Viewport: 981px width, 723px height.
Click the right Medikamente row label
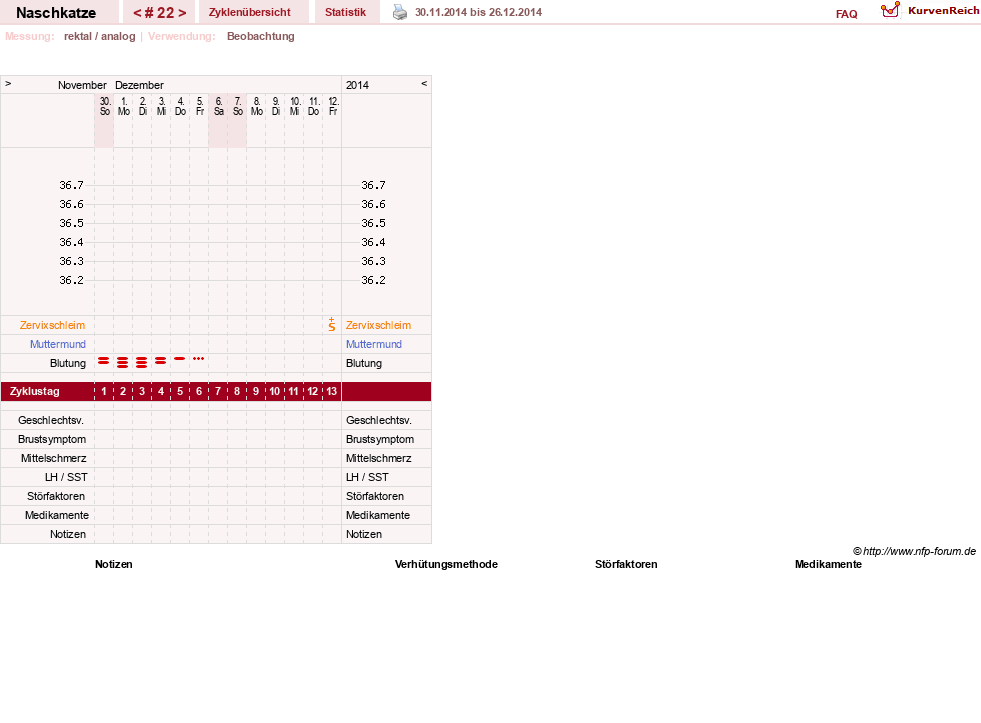click(378, 515)
